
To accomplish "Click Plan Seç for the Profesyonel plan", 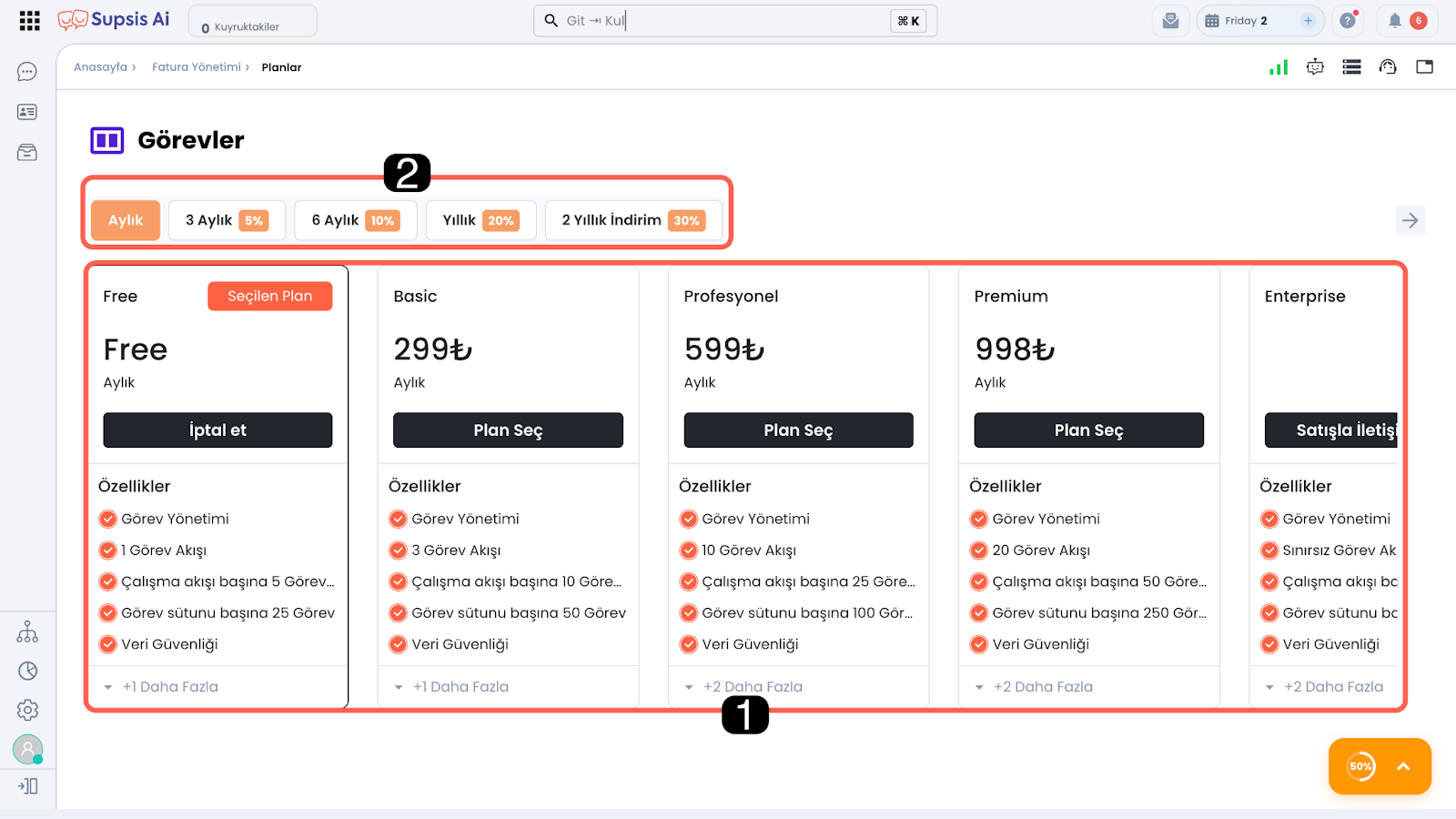I will pyautogui.click(x=798, y=430).
